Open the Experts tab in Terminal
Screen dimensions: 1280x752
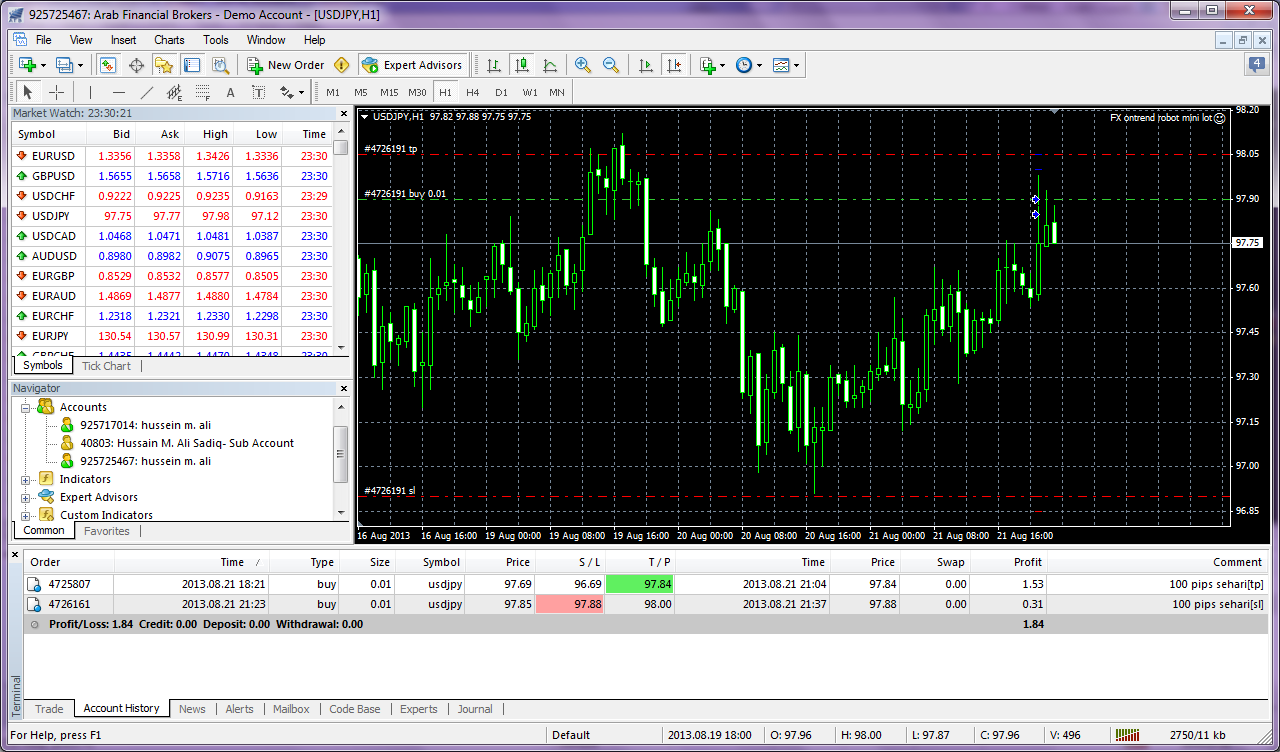(419, 709)
